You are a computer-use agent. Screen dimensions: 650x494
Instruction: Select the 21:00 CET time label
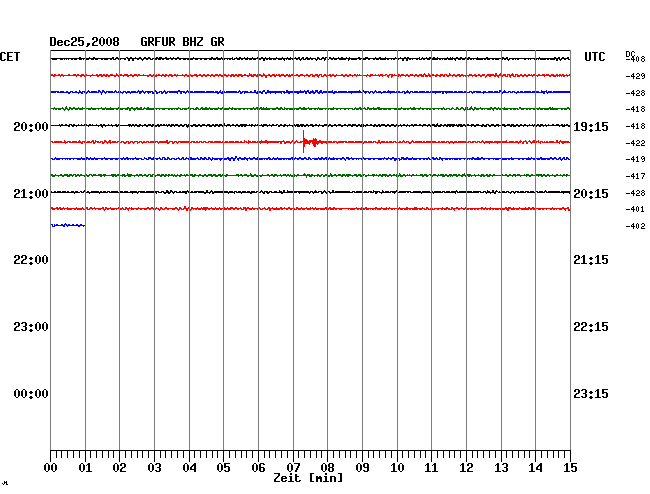[x=31, y=194]
